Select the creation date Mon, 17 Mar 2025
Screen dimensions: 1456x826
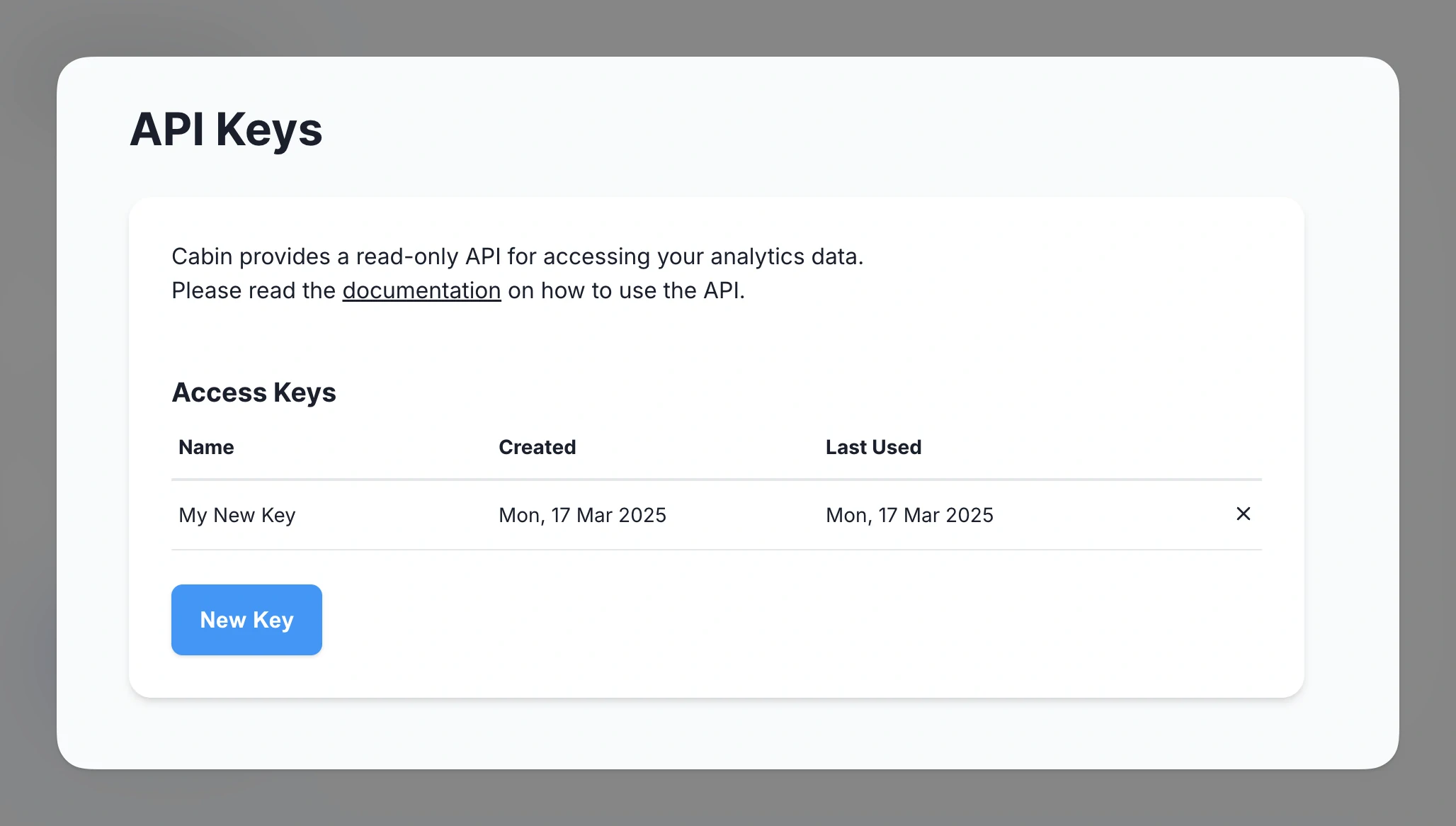click(x=582, y=515)
